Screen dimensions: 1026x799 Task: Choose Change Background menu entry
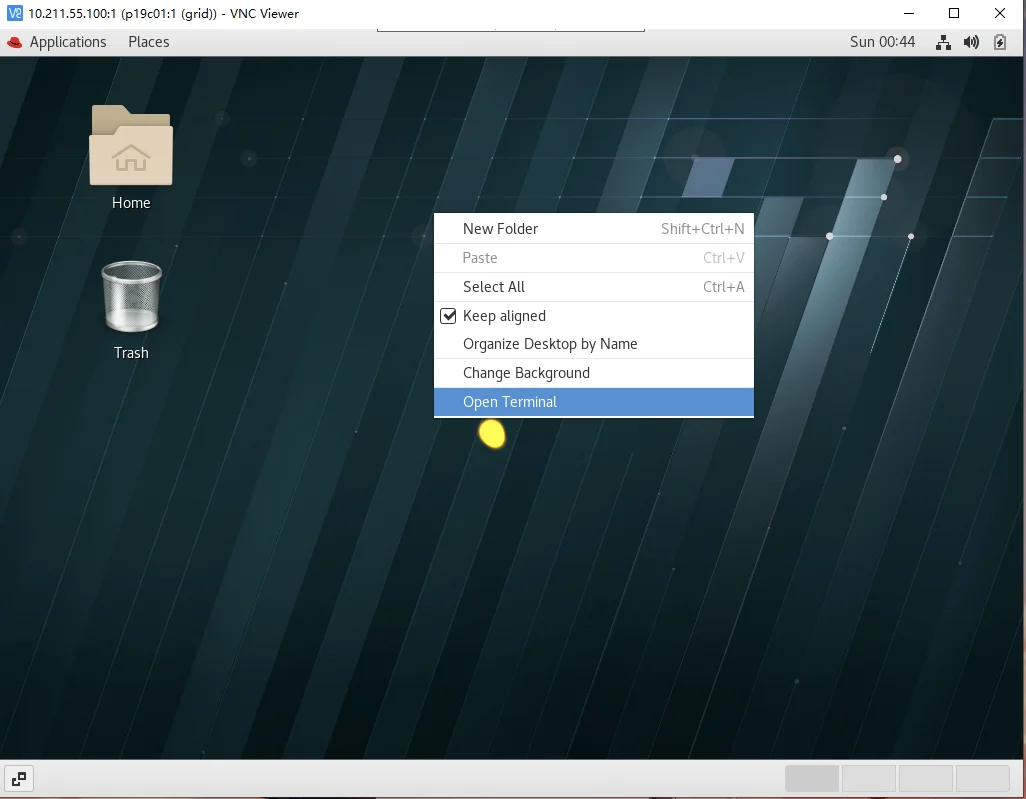tap(593, 373)
